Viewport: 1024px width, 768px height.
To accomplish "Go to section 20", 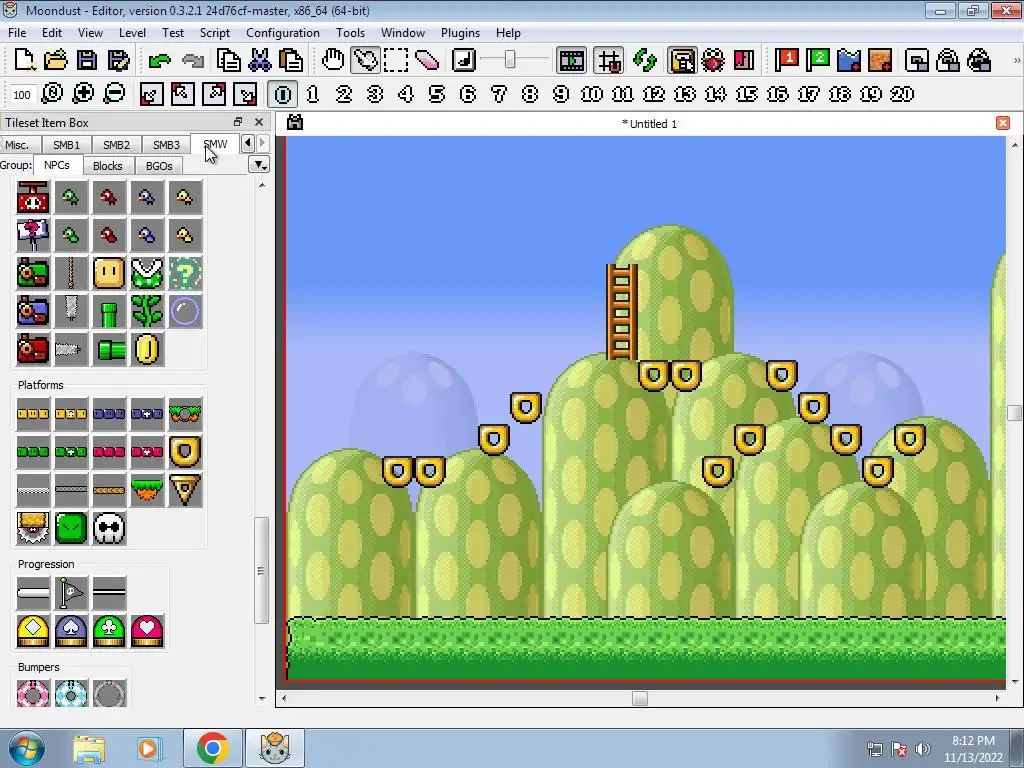I will point(902,94).
